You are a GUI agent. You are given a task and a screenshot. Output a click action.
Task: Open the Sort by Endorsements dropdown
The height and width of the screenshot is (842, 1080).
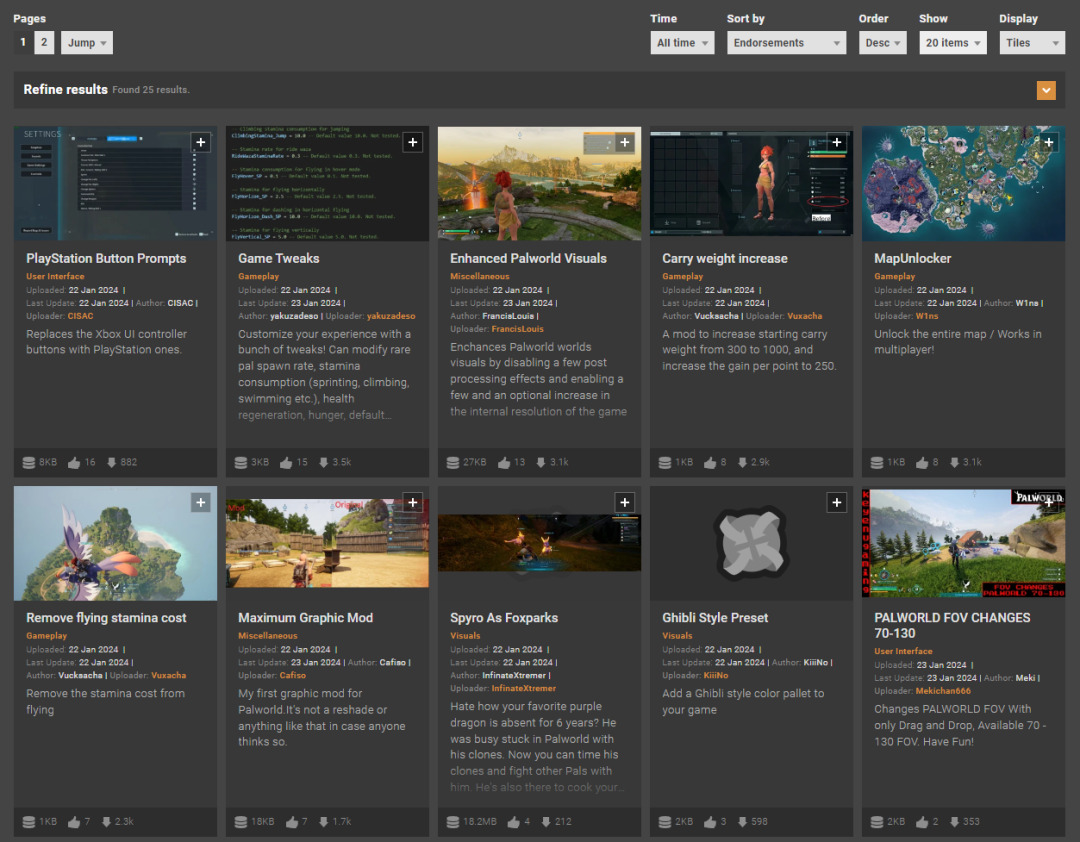point(787,43)
